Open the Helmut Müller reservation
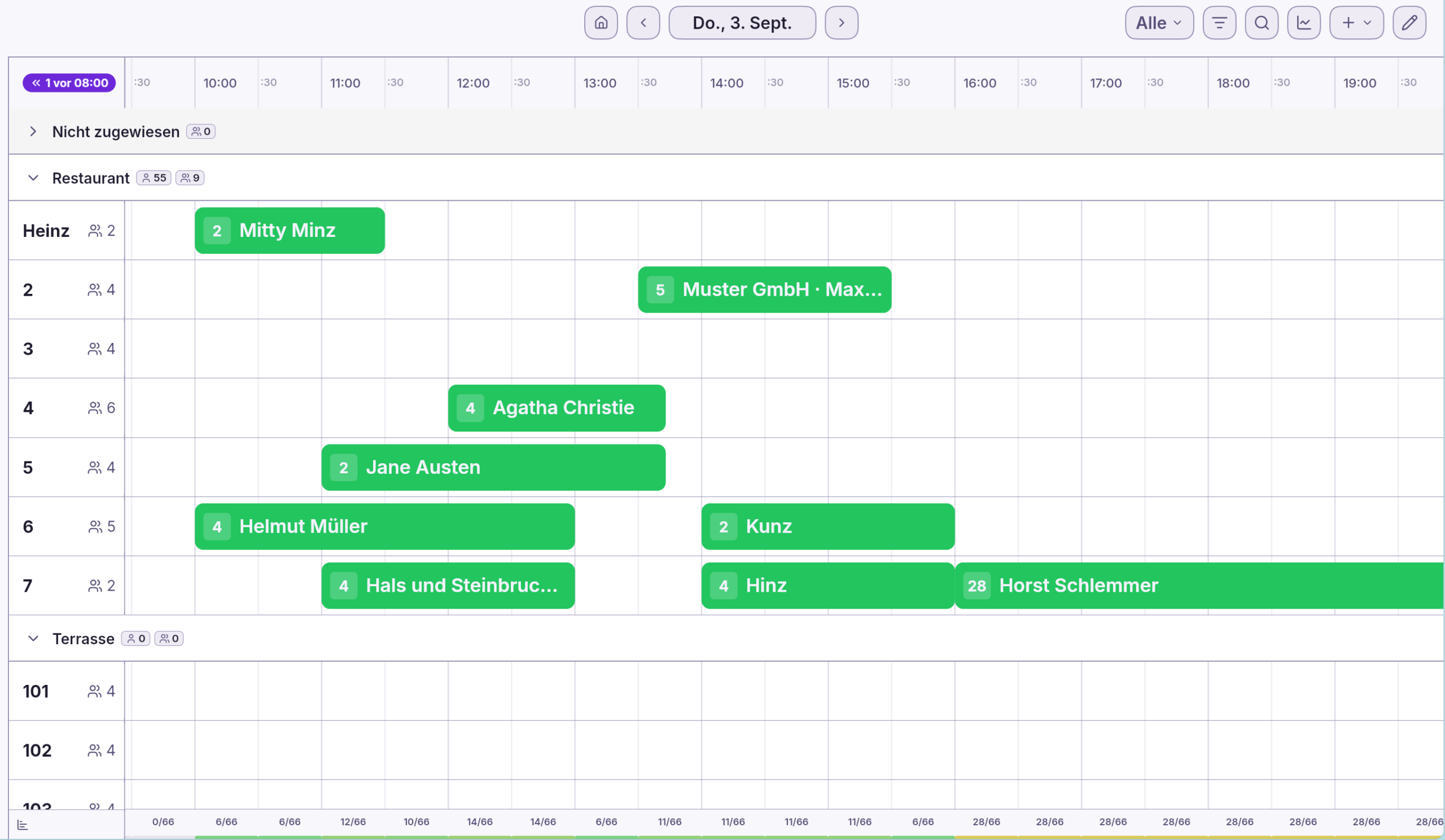1445x840 pixels. (385, 526)
